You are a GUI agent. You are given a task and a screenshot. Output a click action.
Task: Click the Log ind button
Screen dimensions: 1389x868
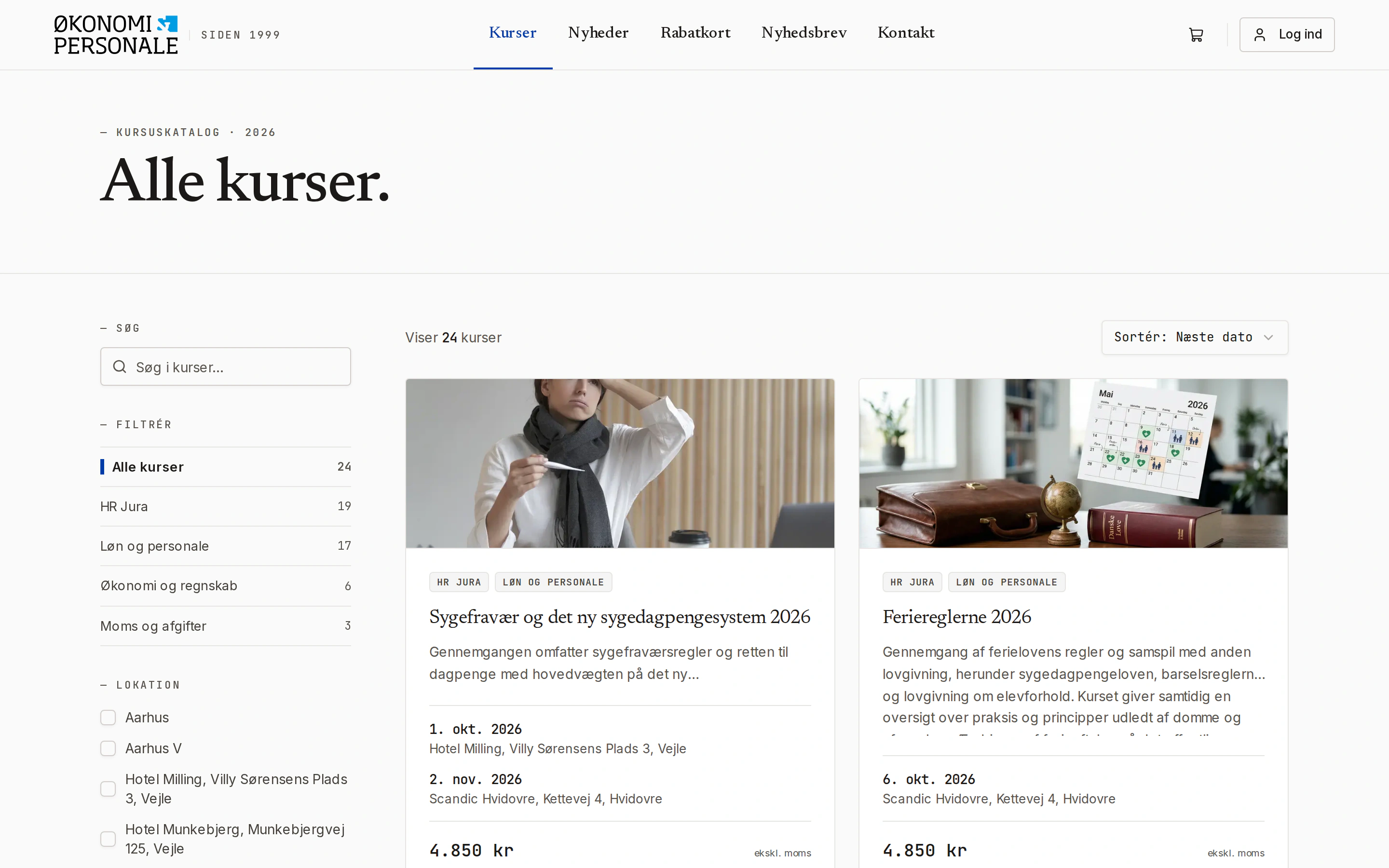tap(1287, 35)
